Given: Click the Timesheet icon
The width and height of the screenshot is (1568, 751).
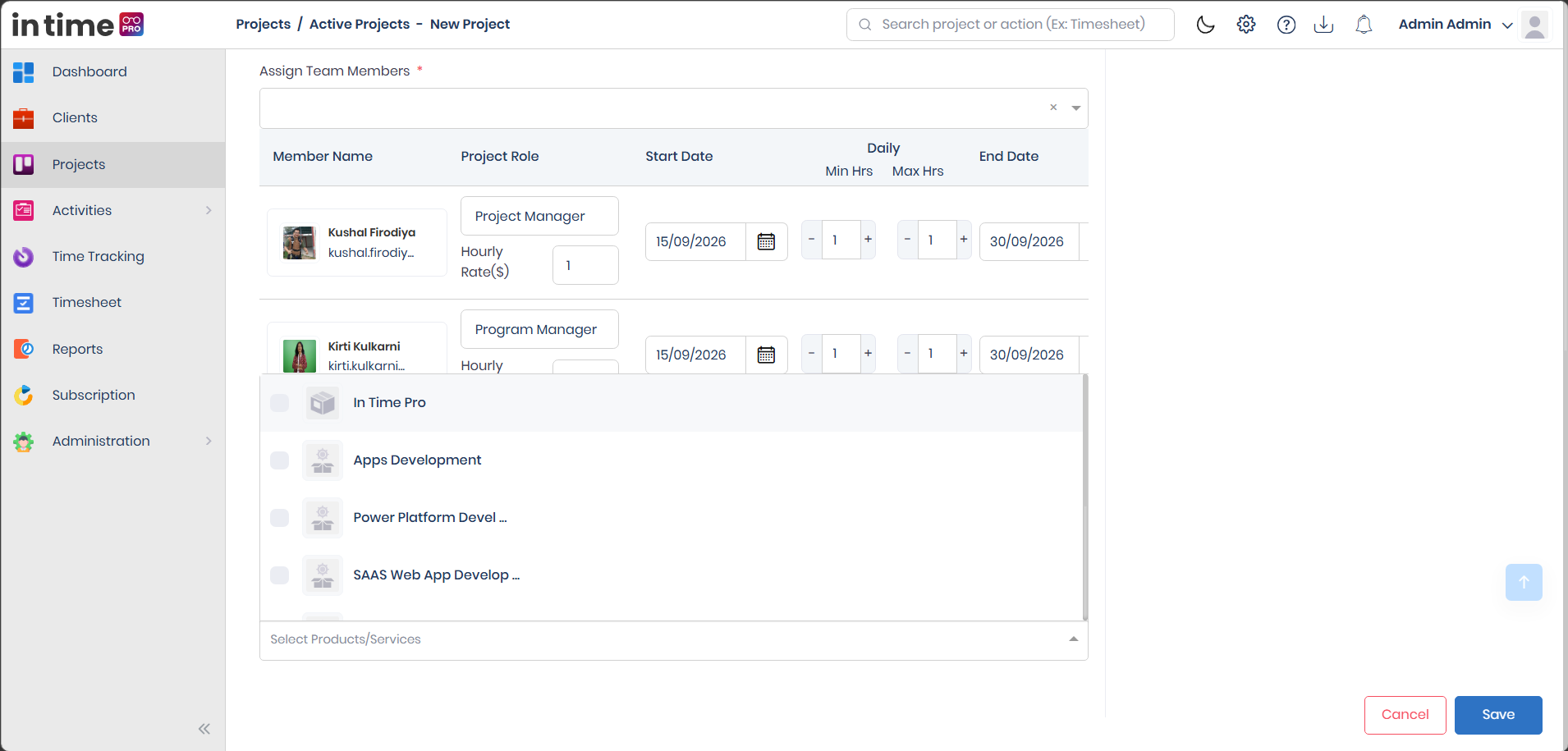Looking at the screenshot, I should click(24, 303).
